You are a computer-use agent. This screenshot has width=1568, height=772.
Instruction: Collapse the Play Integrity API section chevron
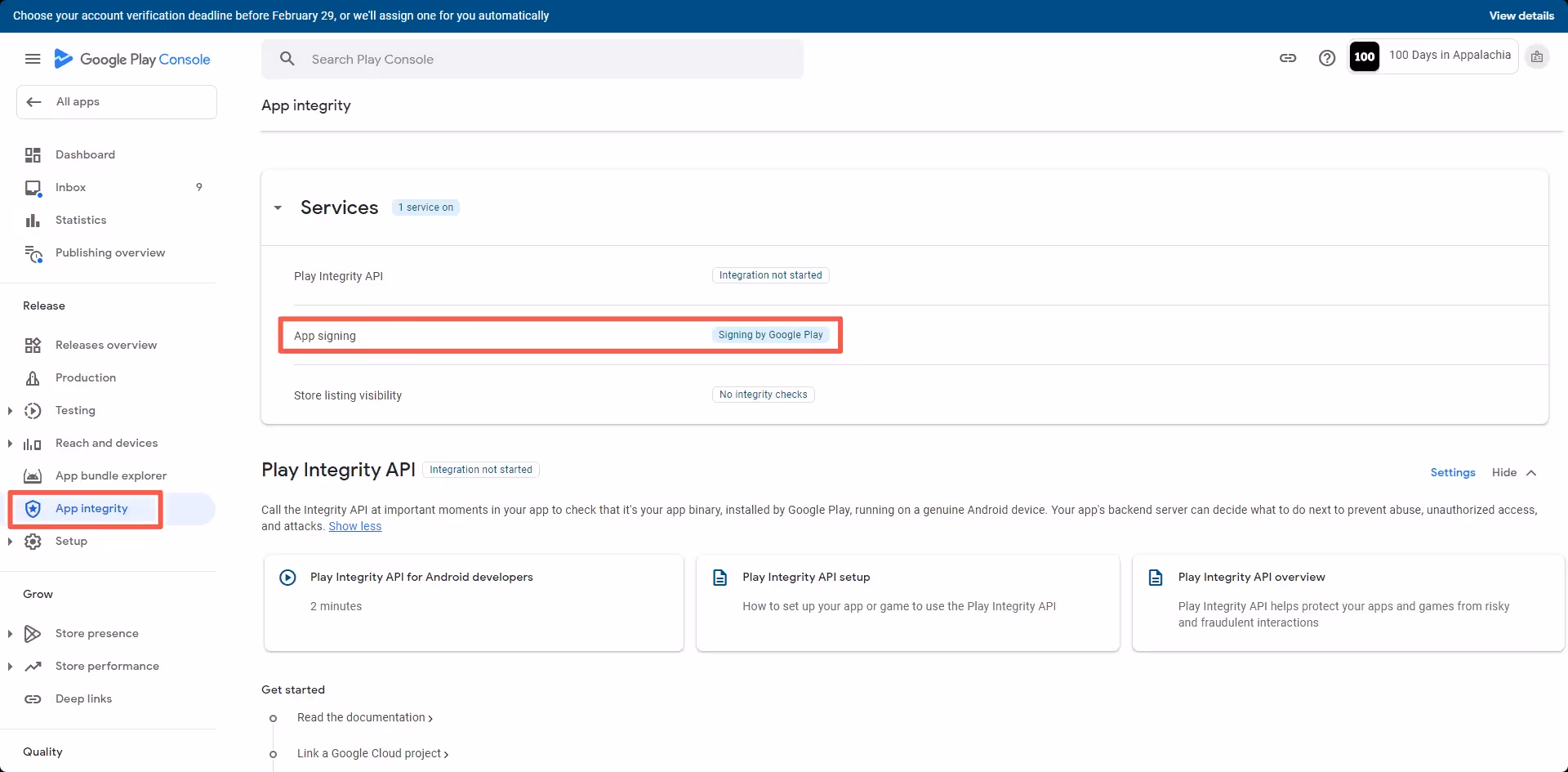point(1531,472)
